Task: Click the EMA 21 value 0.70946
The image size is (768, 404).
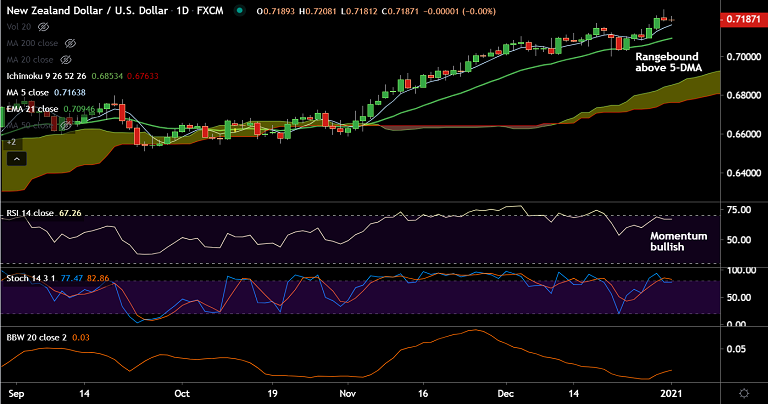Action: (x=79, y=109)
